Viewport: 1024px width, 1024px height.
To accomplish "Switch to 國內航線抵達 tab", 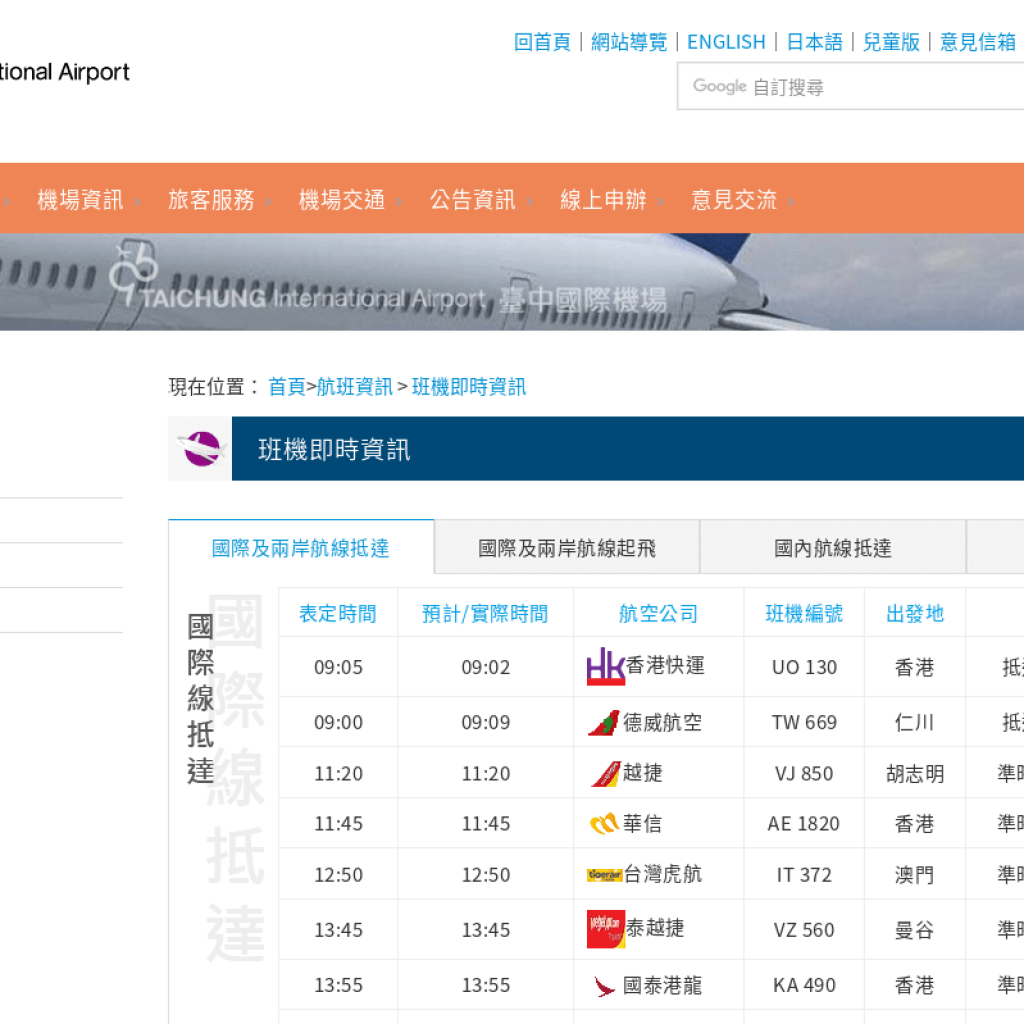I will click(832, 548).
